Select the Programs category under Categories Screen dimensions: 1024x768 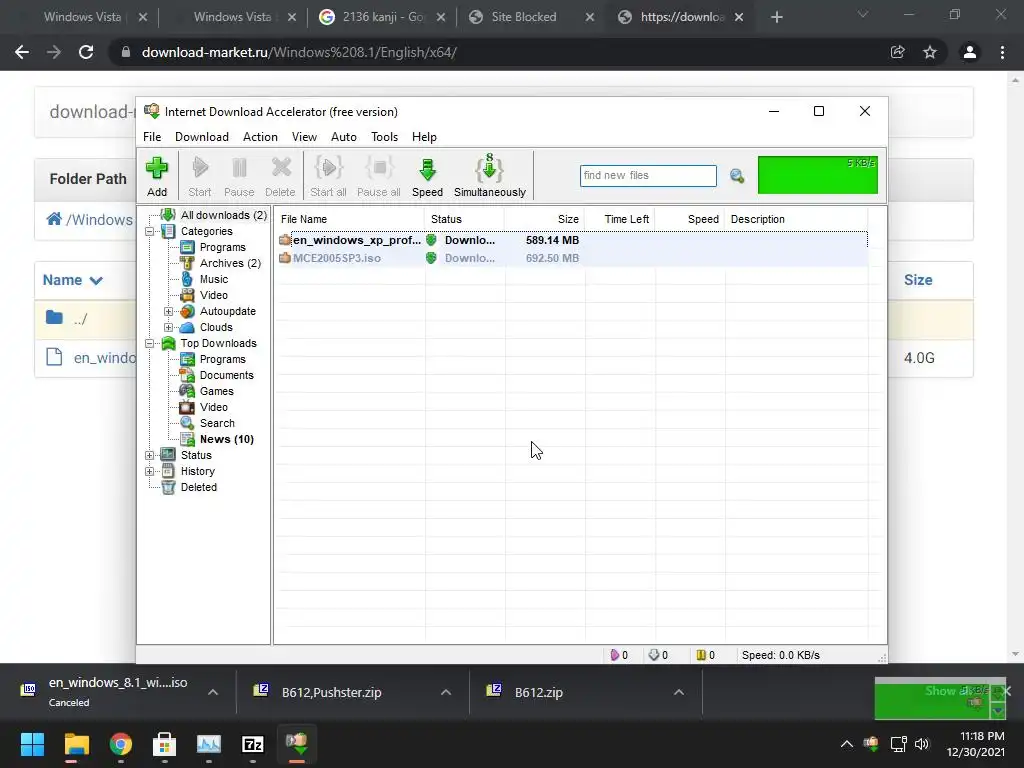[223, 247]
